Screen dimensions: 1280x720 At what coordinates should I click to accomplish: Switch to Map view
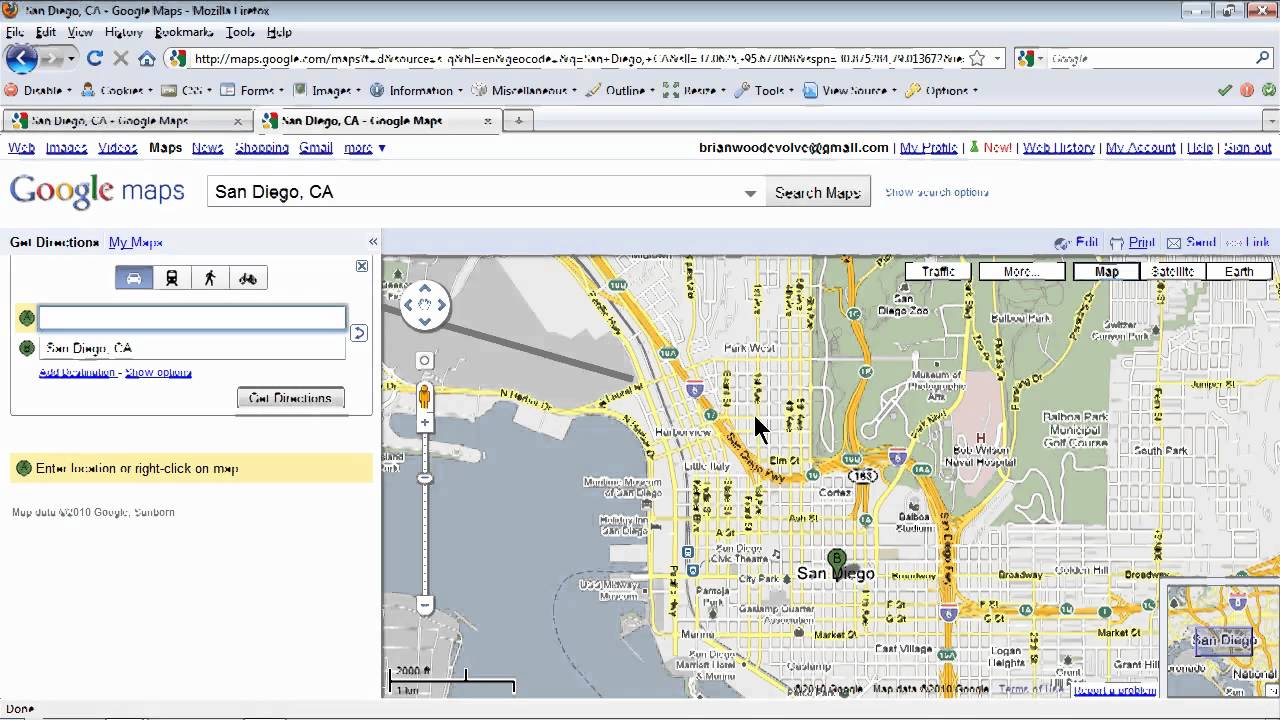(1106, 271)
